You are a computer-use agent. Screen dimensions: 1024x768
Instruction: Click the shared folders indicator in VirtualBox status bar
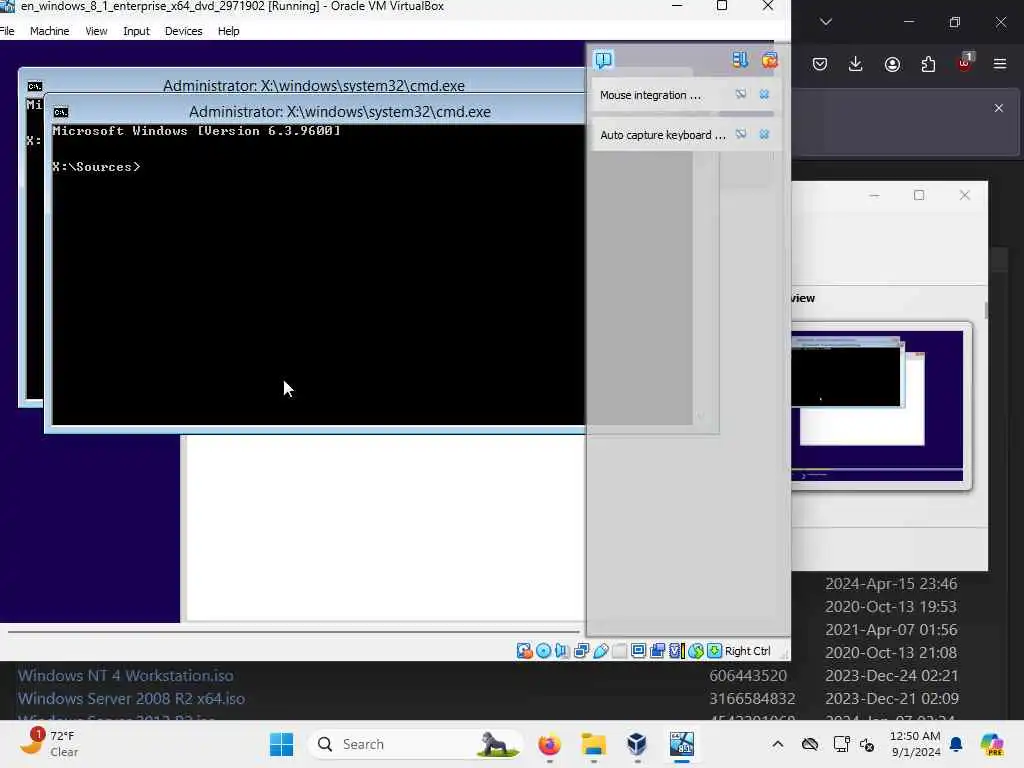click(x=619, y=650)
